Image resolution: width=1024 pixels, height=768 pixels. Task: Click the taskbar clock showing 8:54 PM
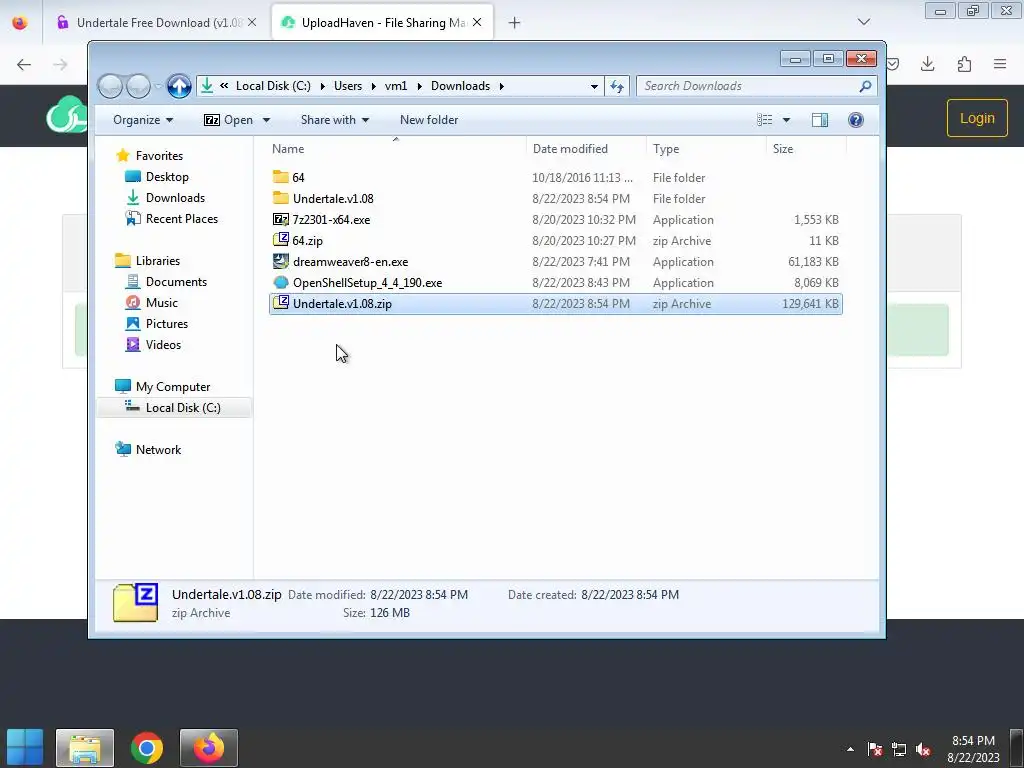point(973,741)
